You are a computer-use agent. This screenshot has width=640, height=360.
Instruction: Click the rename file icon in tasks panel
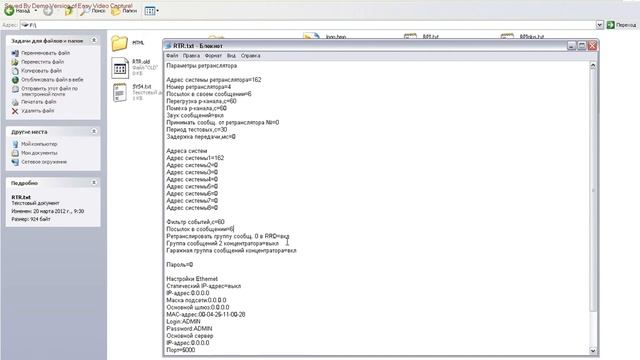(15, 53)
